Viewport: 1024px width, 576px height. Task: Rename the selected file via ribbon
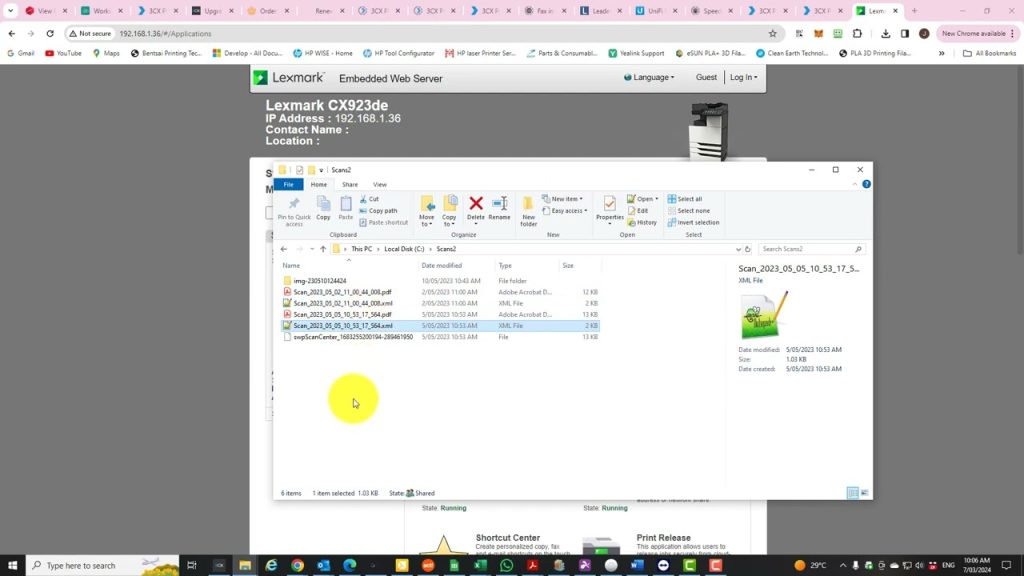point(500,209)
